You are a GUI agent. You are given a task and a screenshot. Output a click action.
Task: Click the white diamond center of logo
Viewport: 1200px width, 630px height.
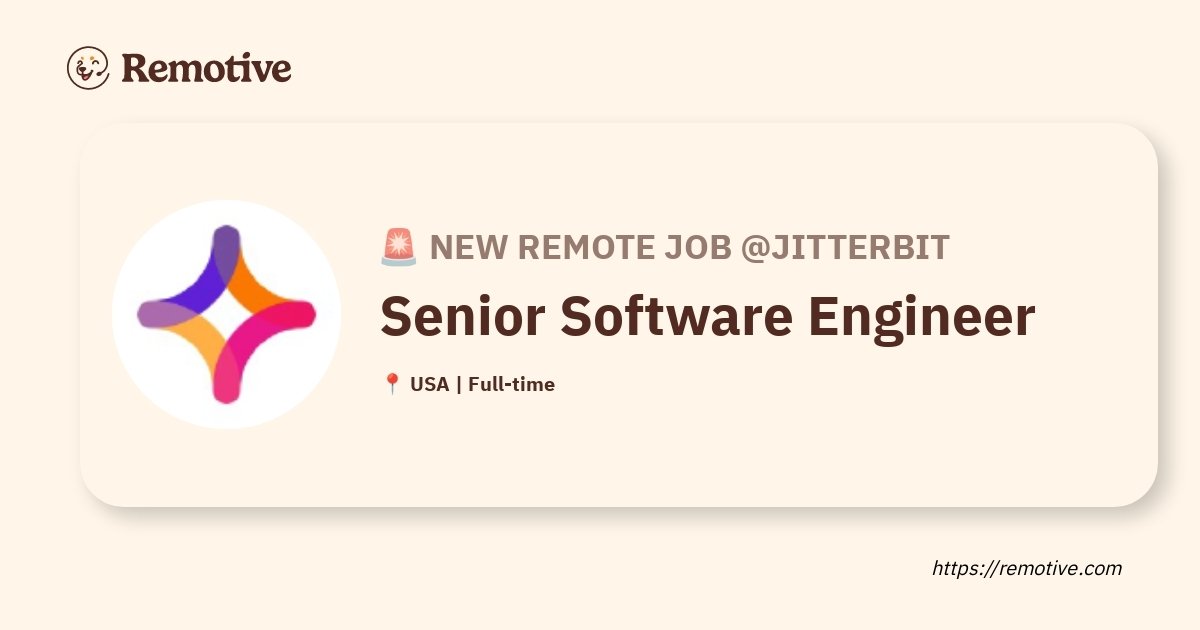227,314
